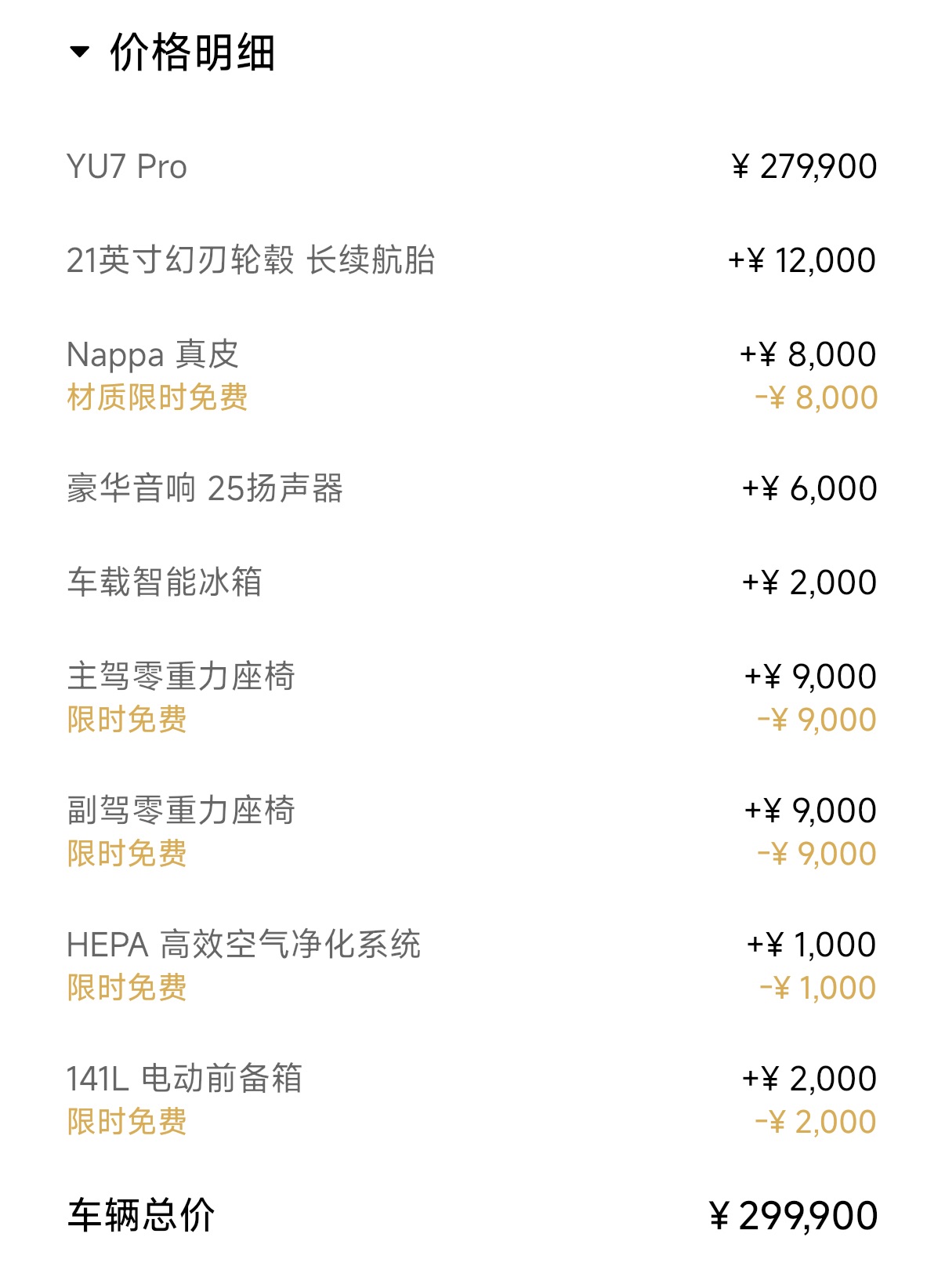Screen dimensions: 945x1288
Task: Click 限时免费 under 主驾零重力座椅
Action: 127,720
